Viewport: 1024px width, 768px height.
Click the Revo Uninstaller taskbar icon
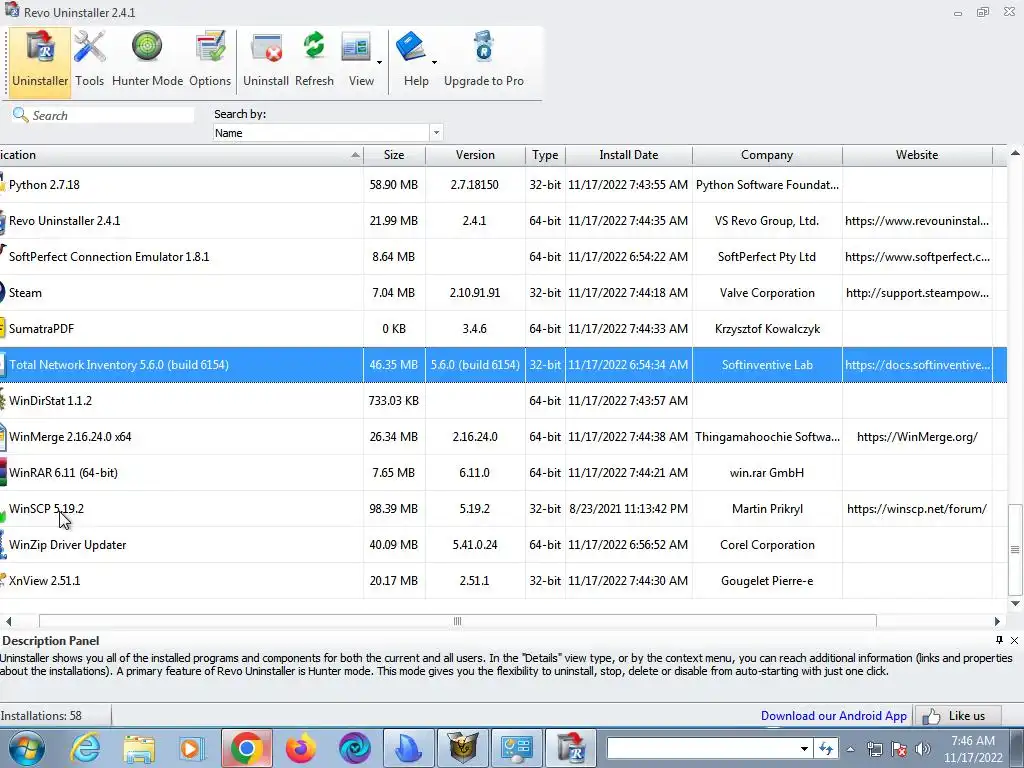[x=571, y=748]
